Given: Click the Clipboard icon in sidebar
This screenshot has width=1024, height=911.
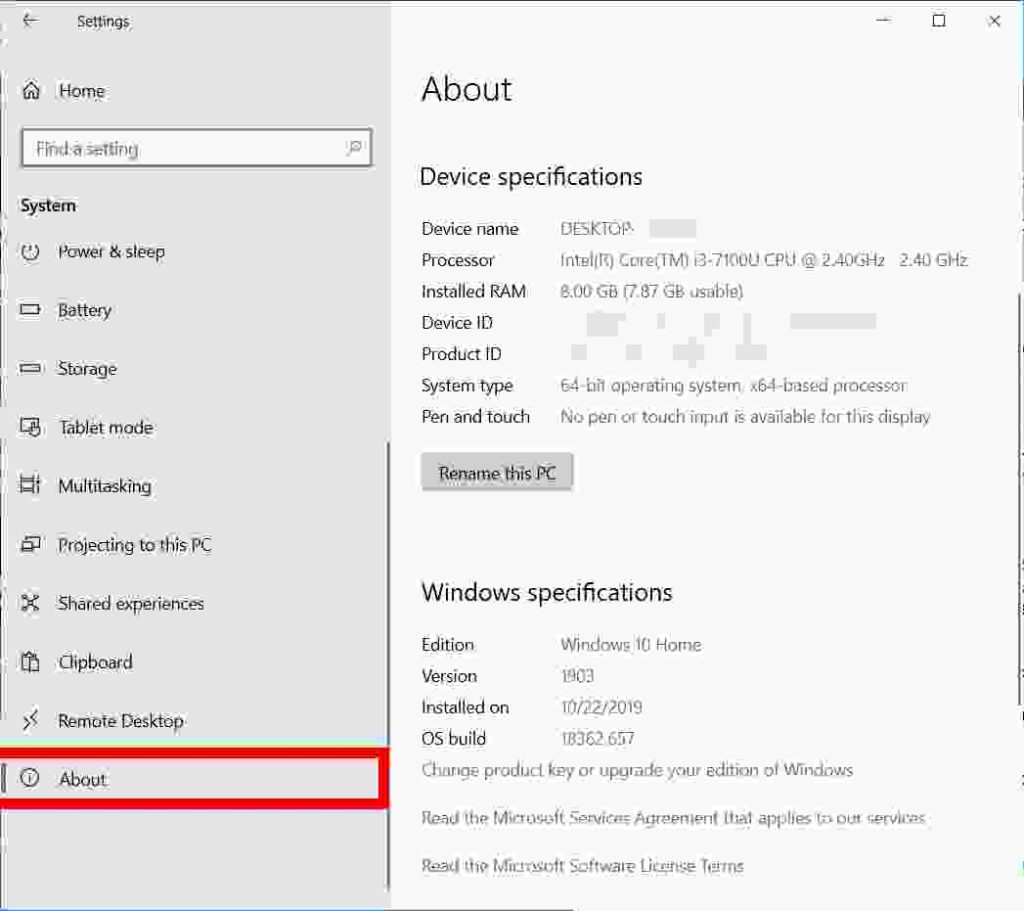Looking at the screenshot, I should point(30,662).
